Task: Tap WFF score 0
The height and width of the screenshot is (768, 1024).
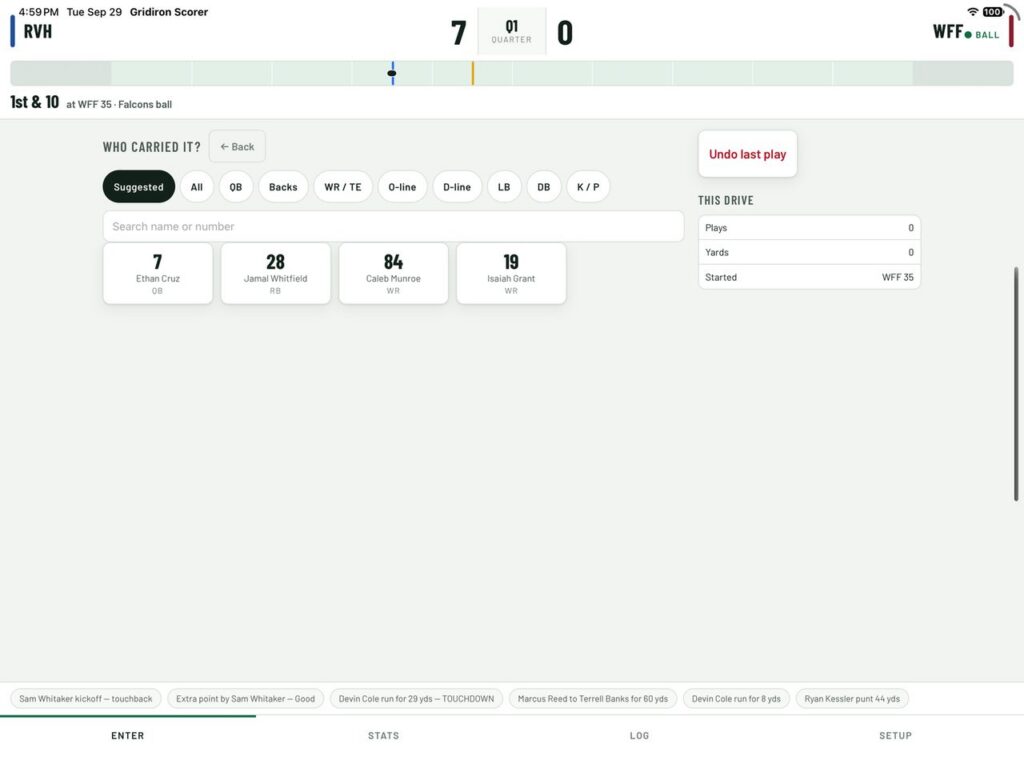Action: click(x=565, y=33)
